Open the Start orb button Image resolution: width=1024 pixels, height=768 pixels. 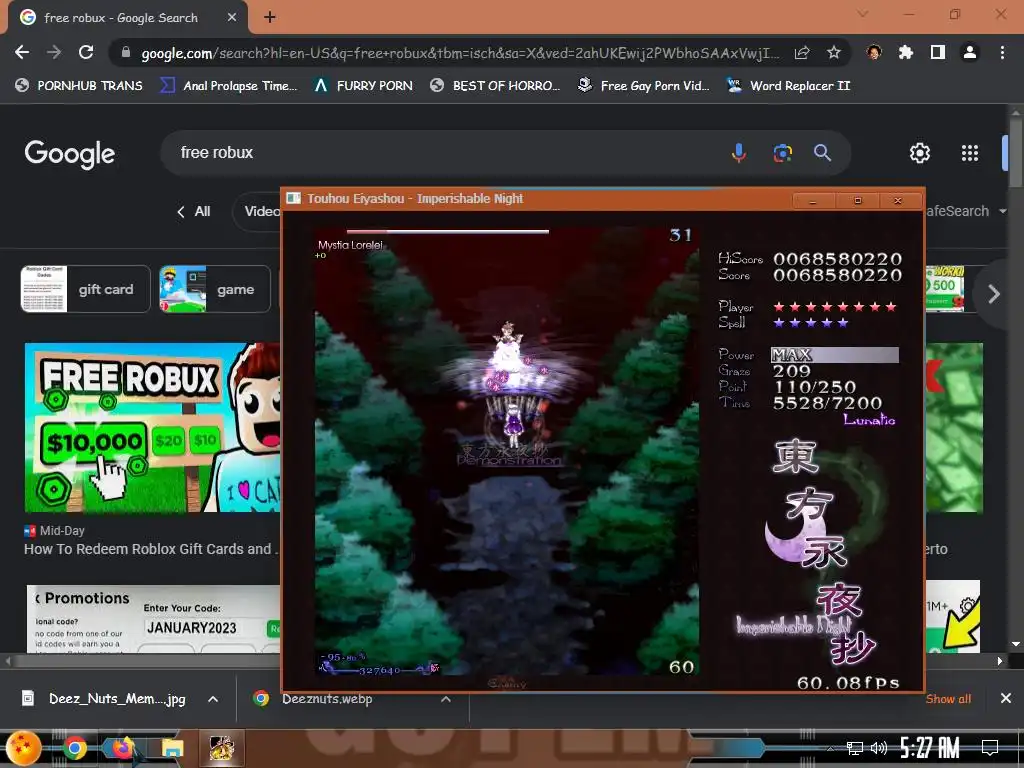click(24, 748)
